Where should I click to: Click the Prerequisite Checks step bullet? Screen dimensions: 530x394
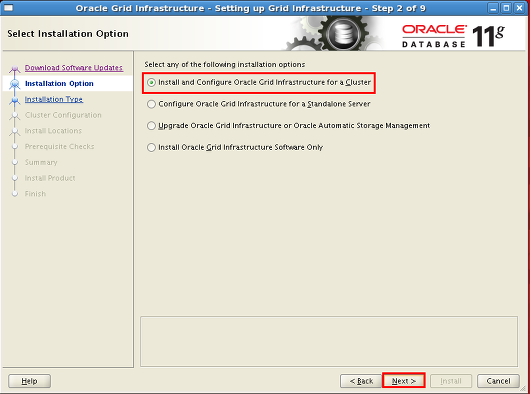15,147
